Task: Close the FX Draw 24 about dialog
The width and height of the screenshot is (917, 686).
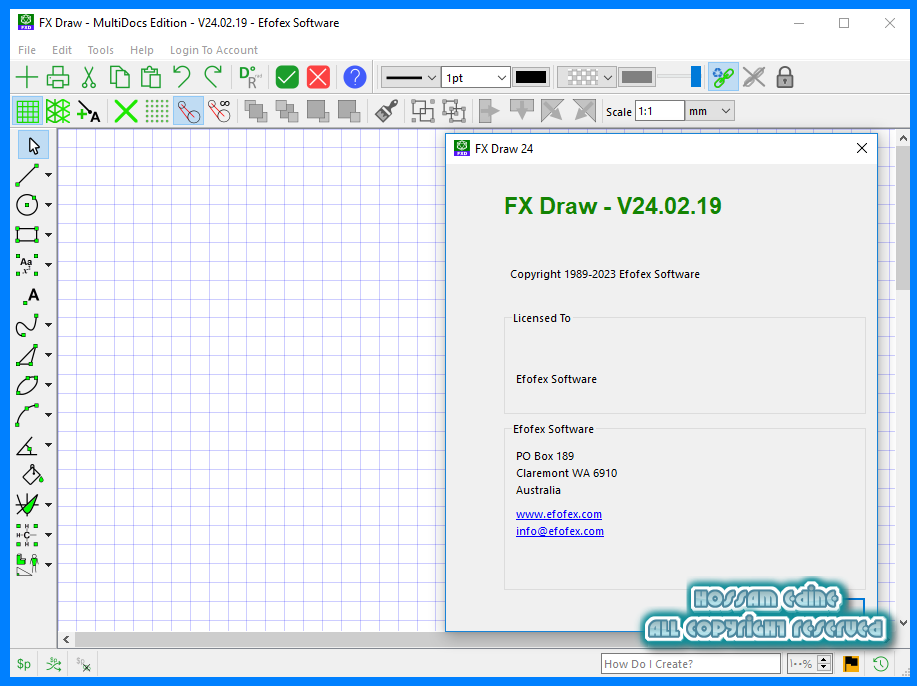Action: (x=861, y=148)
